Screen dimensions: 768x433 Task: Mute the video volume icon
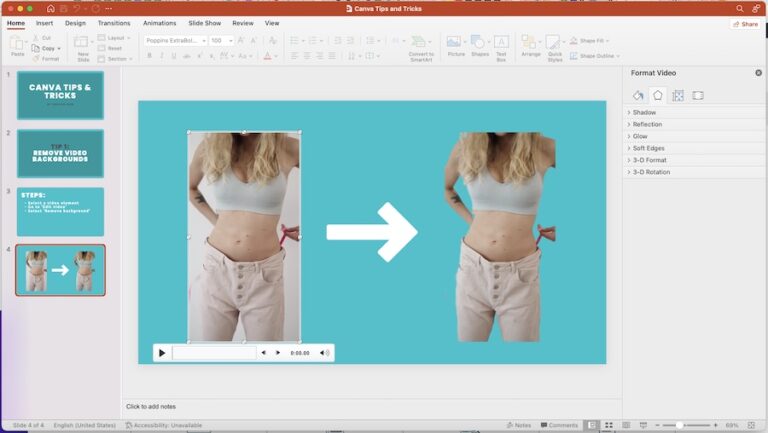(x=324, y=353)
